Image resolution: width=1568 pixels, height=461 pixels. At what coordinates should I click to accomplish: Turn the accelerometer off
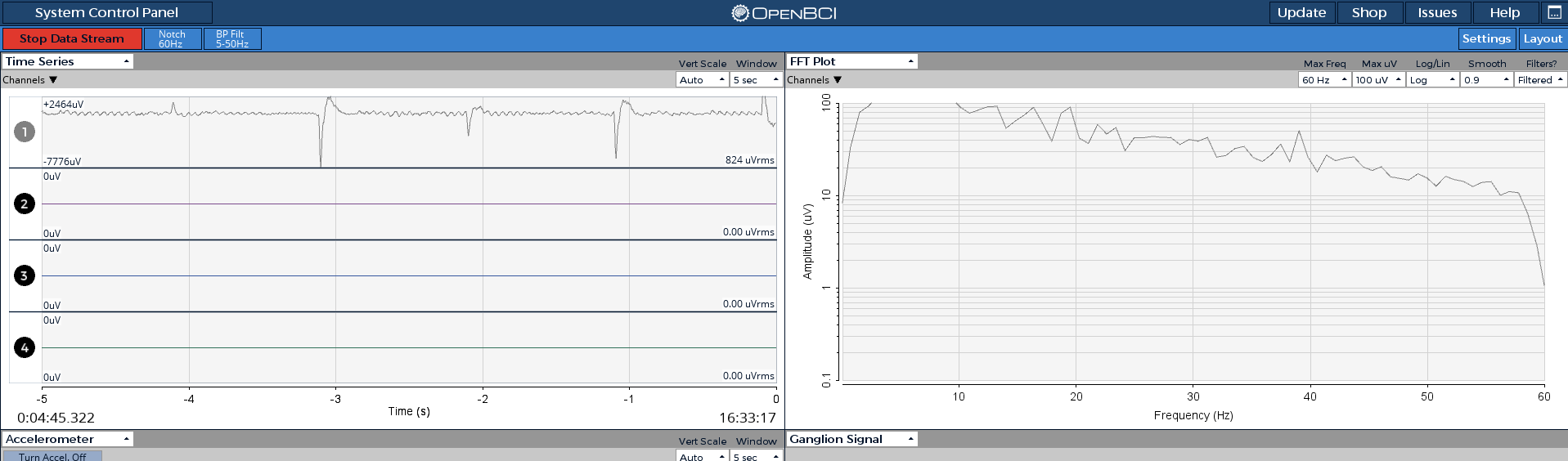pos(52,456)
